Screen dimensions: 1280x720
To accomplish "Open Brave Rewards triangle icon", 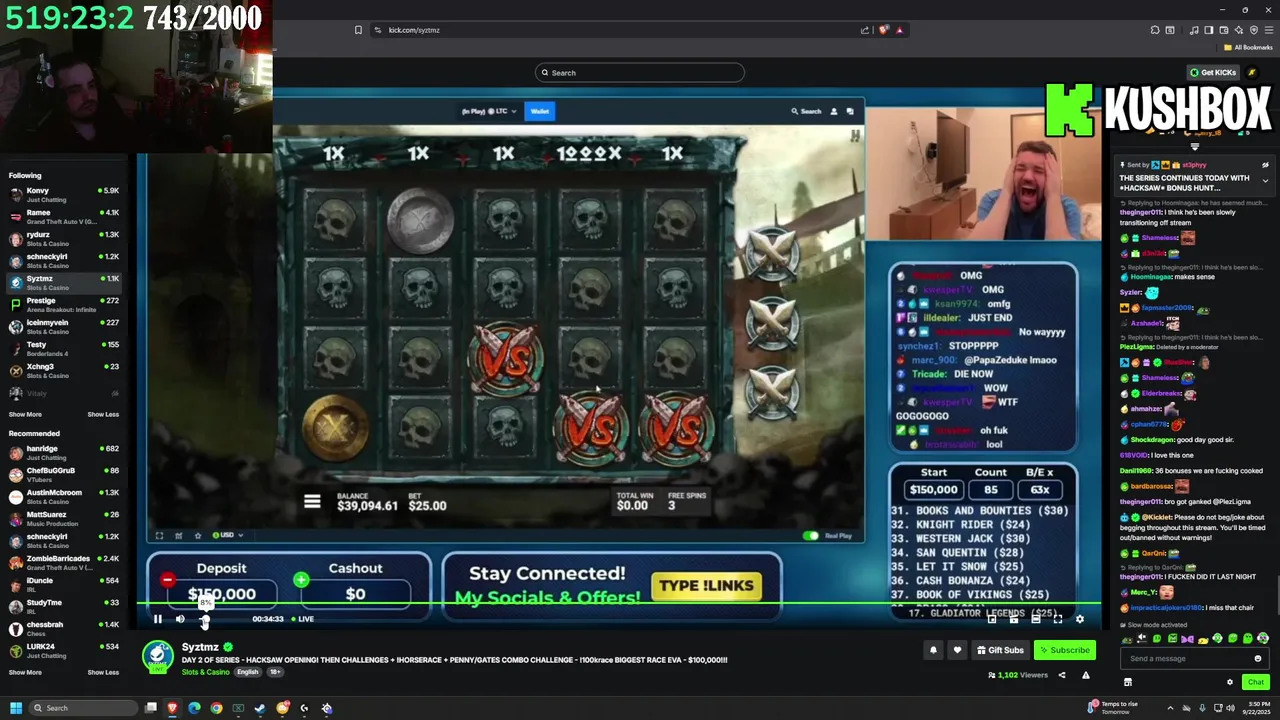I will coord(900,30).
